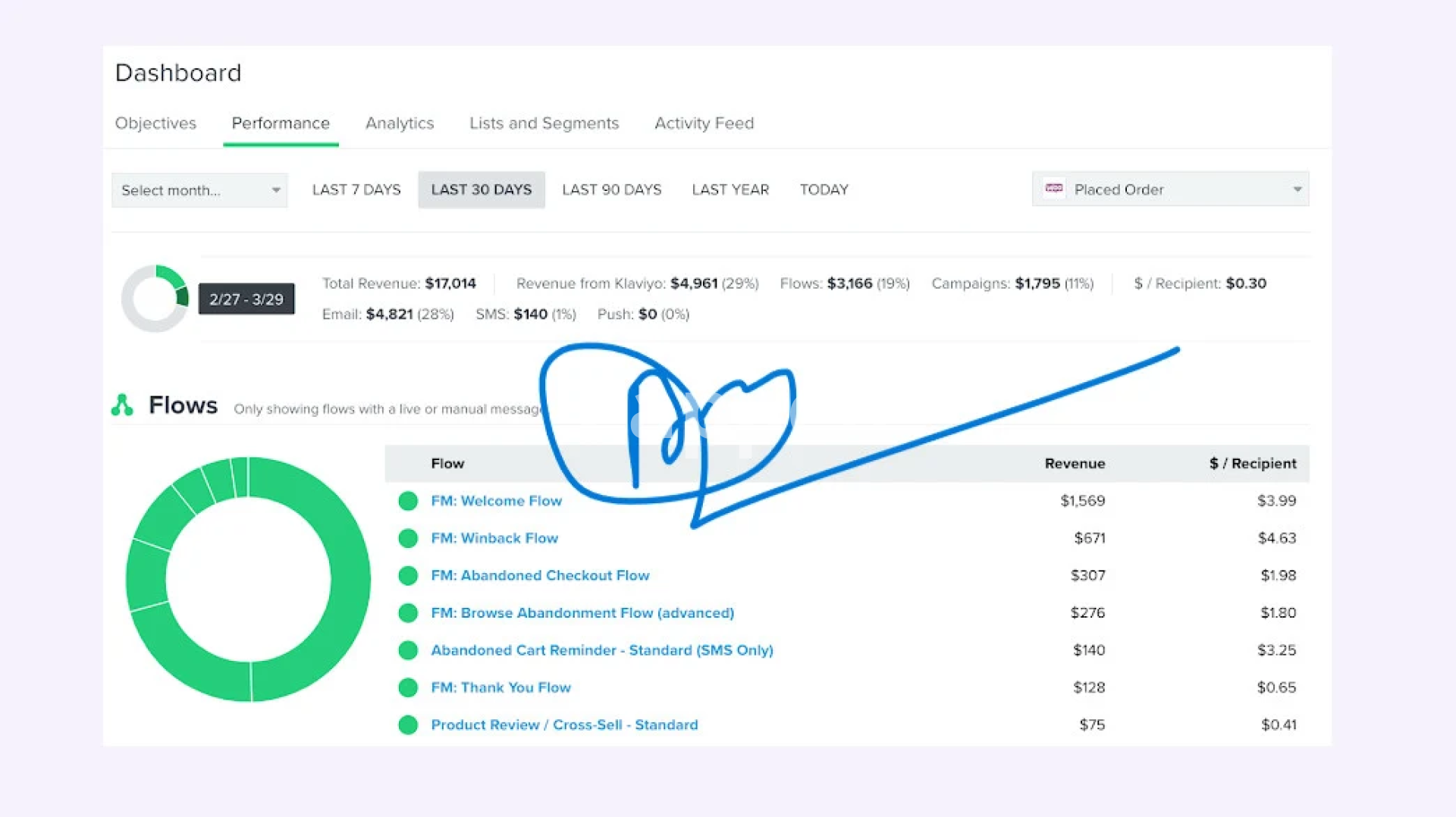Open the Lists and Segments tab
Image resolution: width=1456 pixels, height=817 pixels.
click(544, 124)
